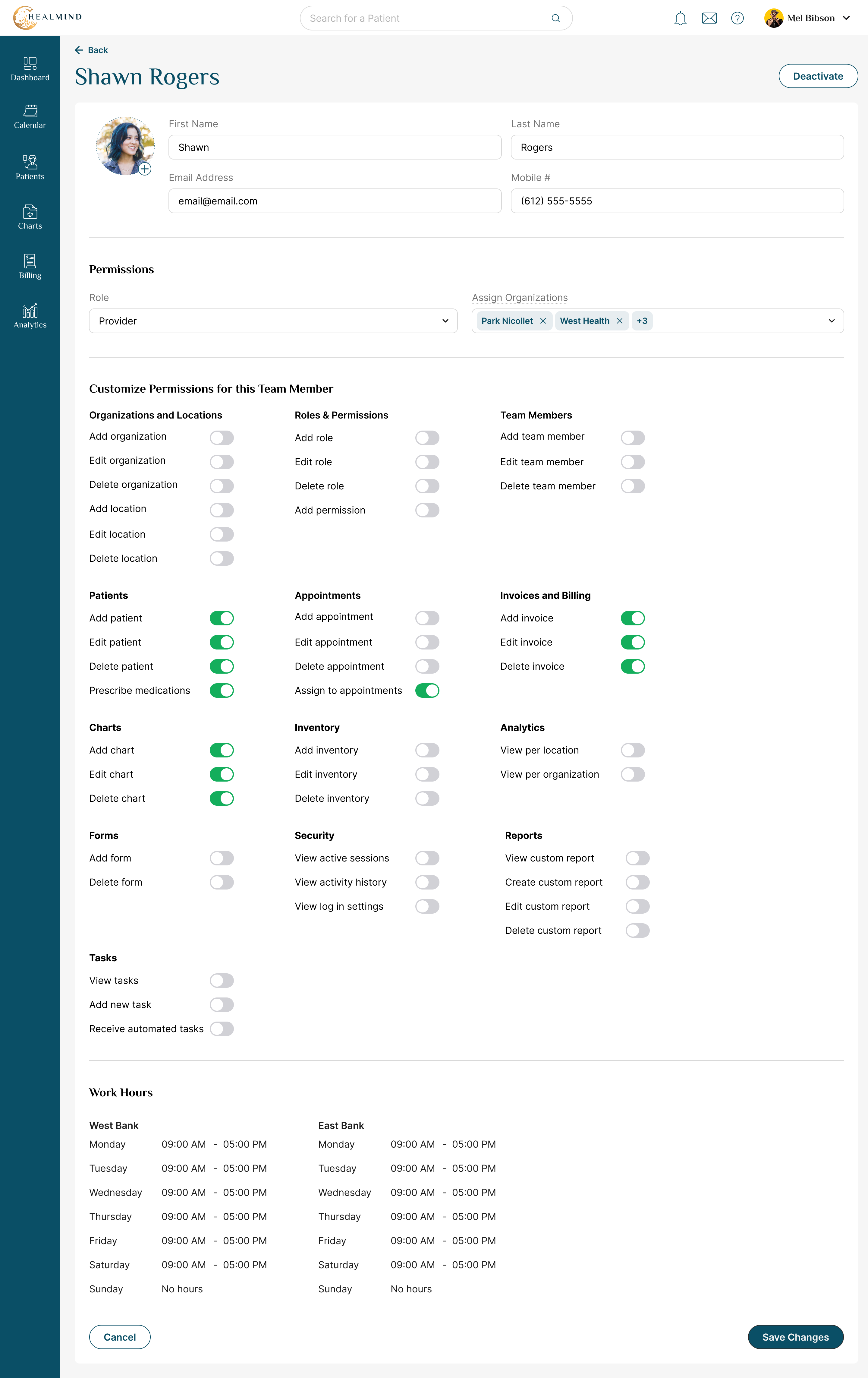Enable the Add organization toggle
This screenshot has height=1378, width=868.
(x=222, y=438)
